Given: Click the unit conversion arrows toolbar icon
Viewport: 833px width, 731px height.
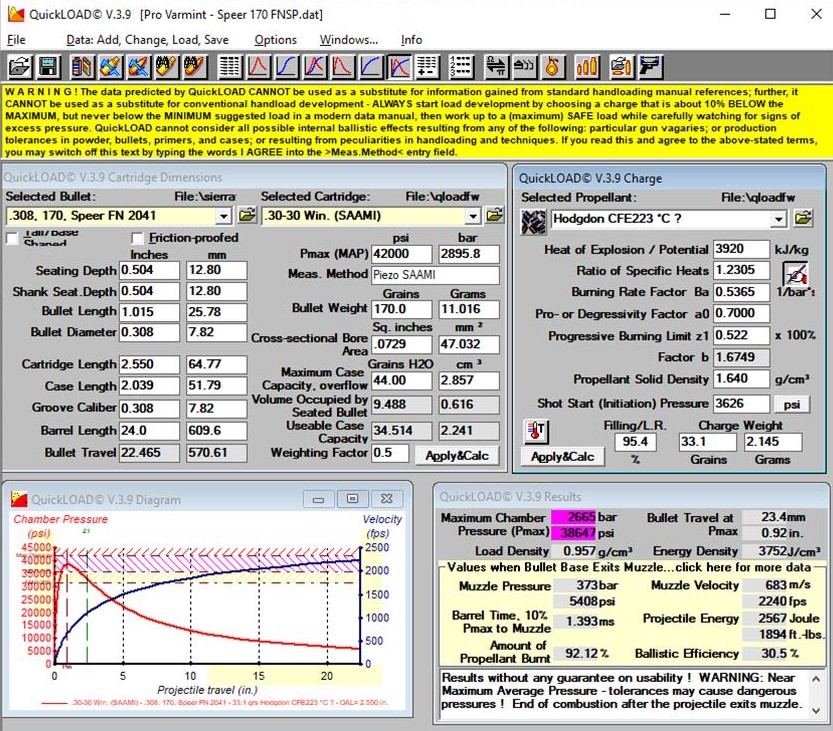Looking at the screenshot, I should [496, 67].
